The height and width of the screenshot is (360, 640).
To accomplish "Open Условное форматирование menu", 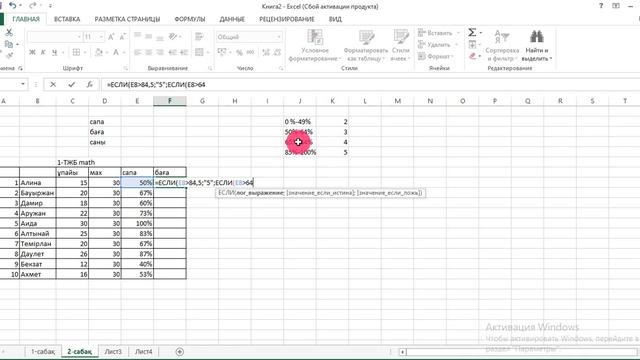I will coord(315,46).
